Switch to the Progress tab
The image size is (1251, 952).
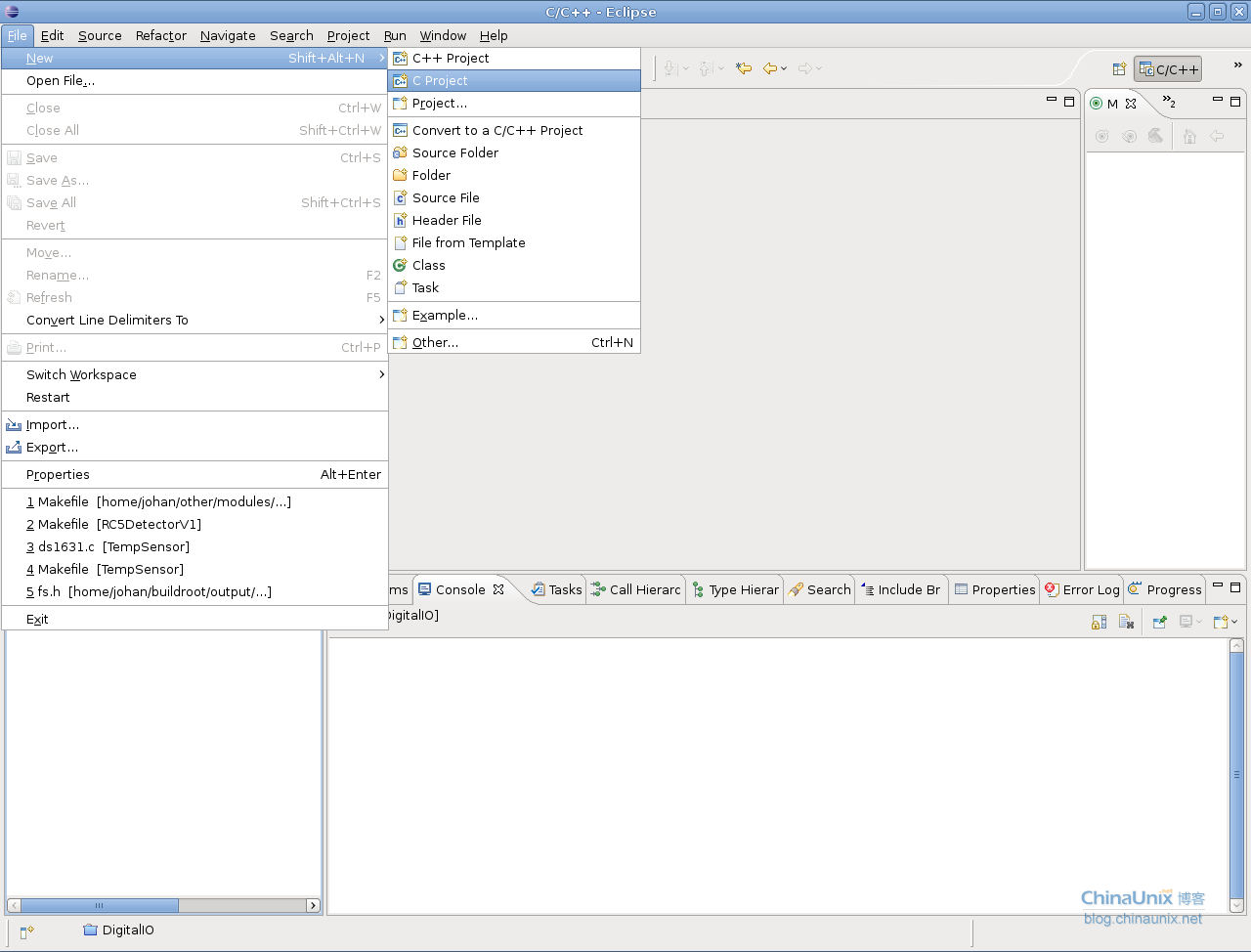coord(1165,589)
